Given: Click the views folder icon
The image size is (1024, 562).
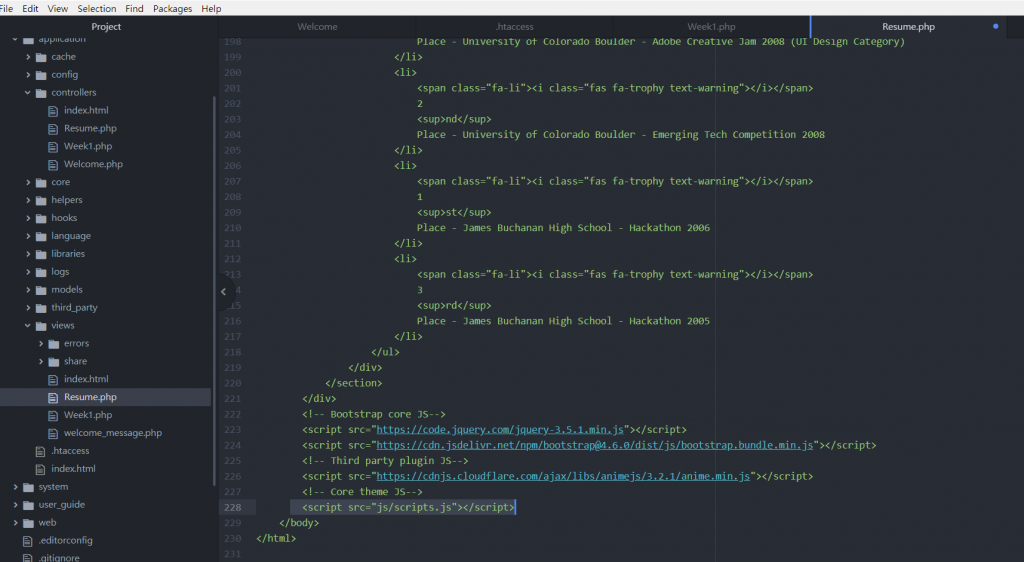Looking at the screenshot, I should pos(41,326).
